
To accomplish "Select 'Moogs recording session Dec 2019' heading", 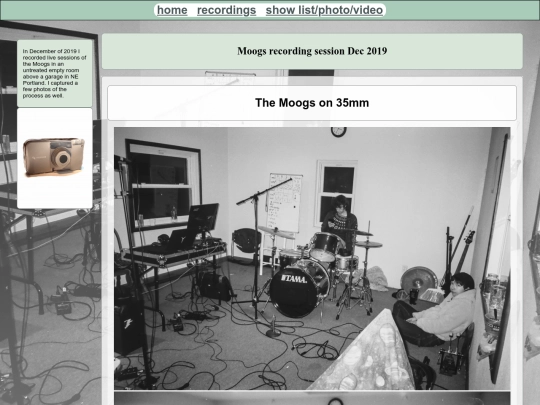I will (x=312, y=51).
